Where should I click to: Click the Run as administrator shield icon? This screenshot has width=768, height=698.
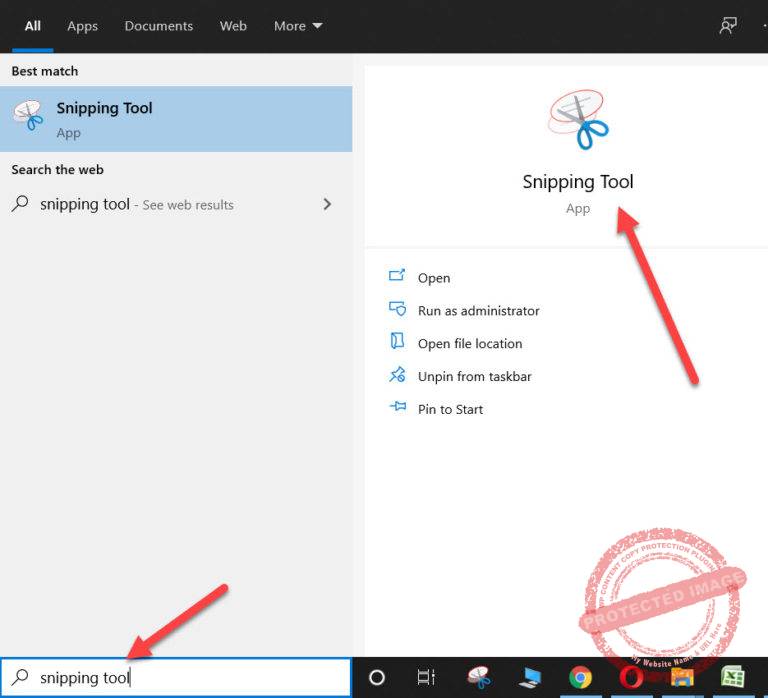[397, 309]
